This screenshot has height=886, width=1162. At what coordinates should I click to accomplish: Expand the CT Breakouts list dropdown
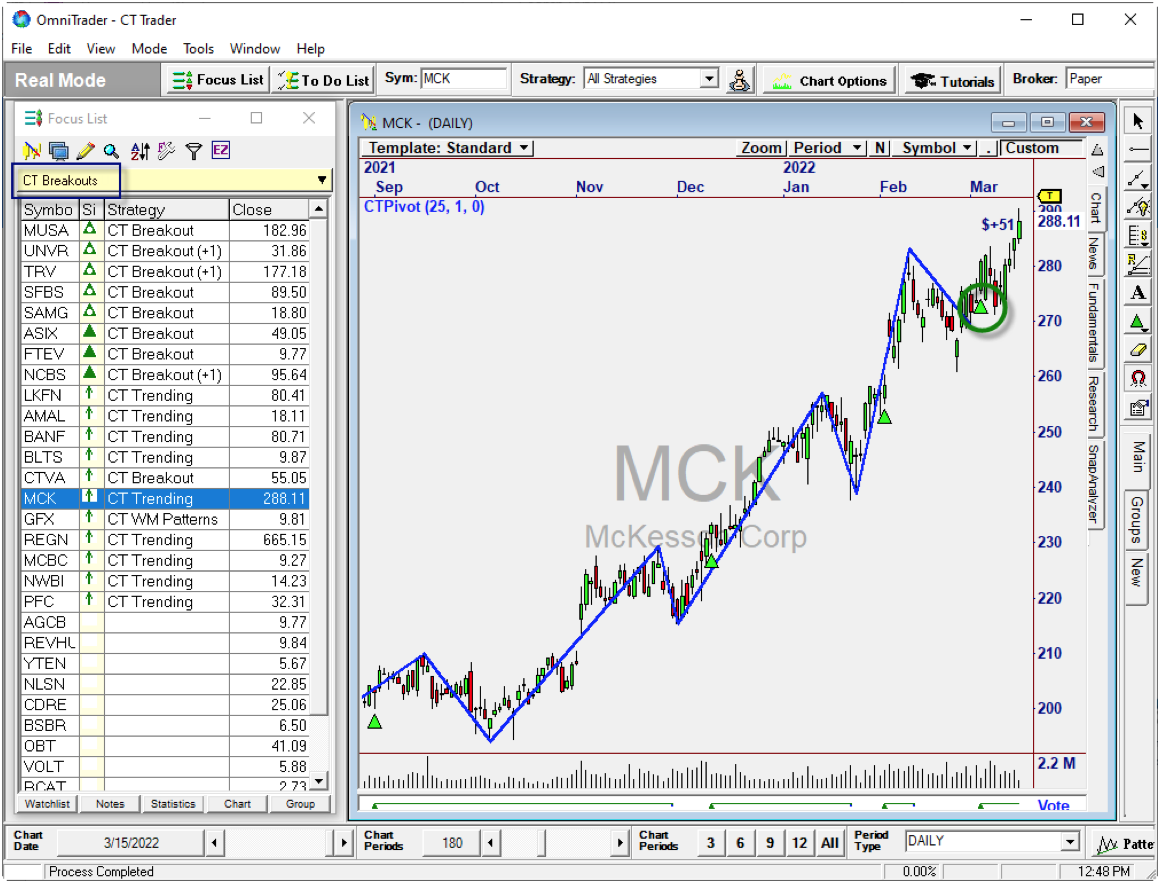322,180
